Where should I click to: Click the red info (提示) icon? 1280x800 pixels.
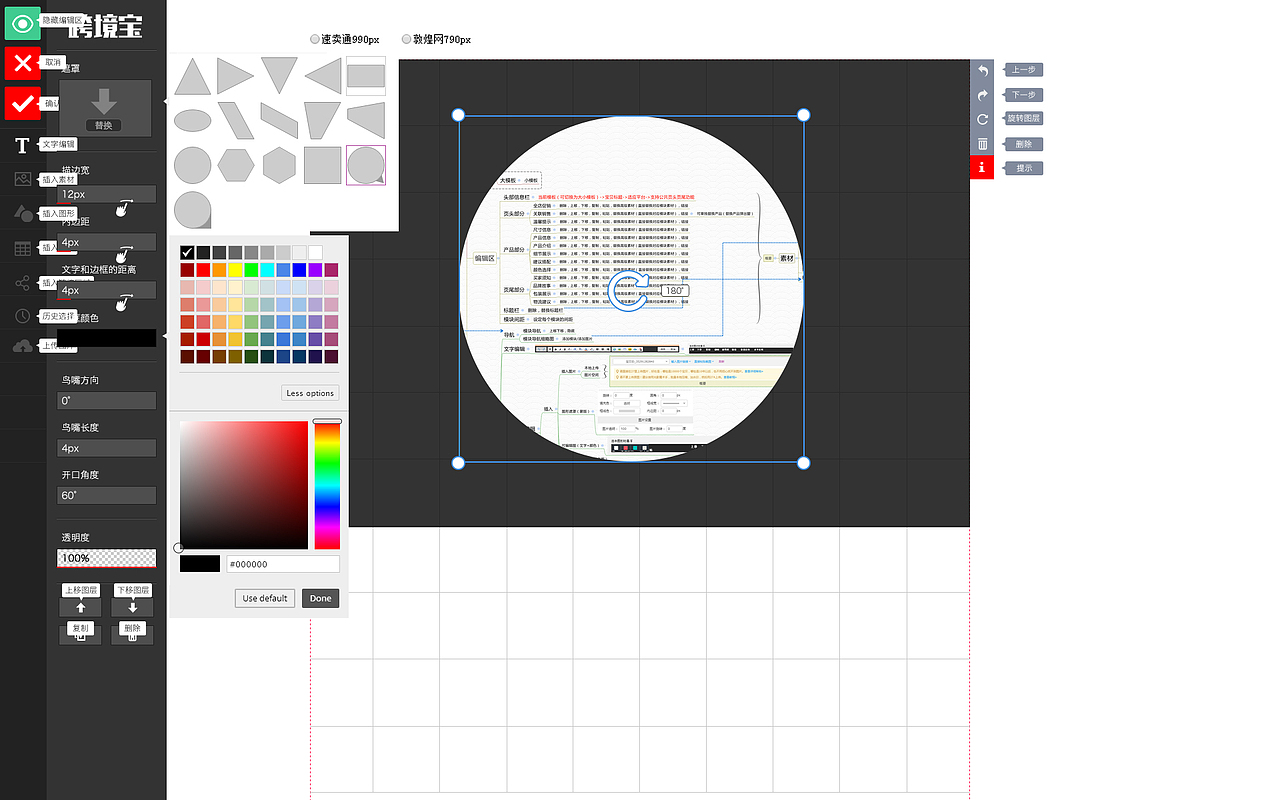(982, 168)
